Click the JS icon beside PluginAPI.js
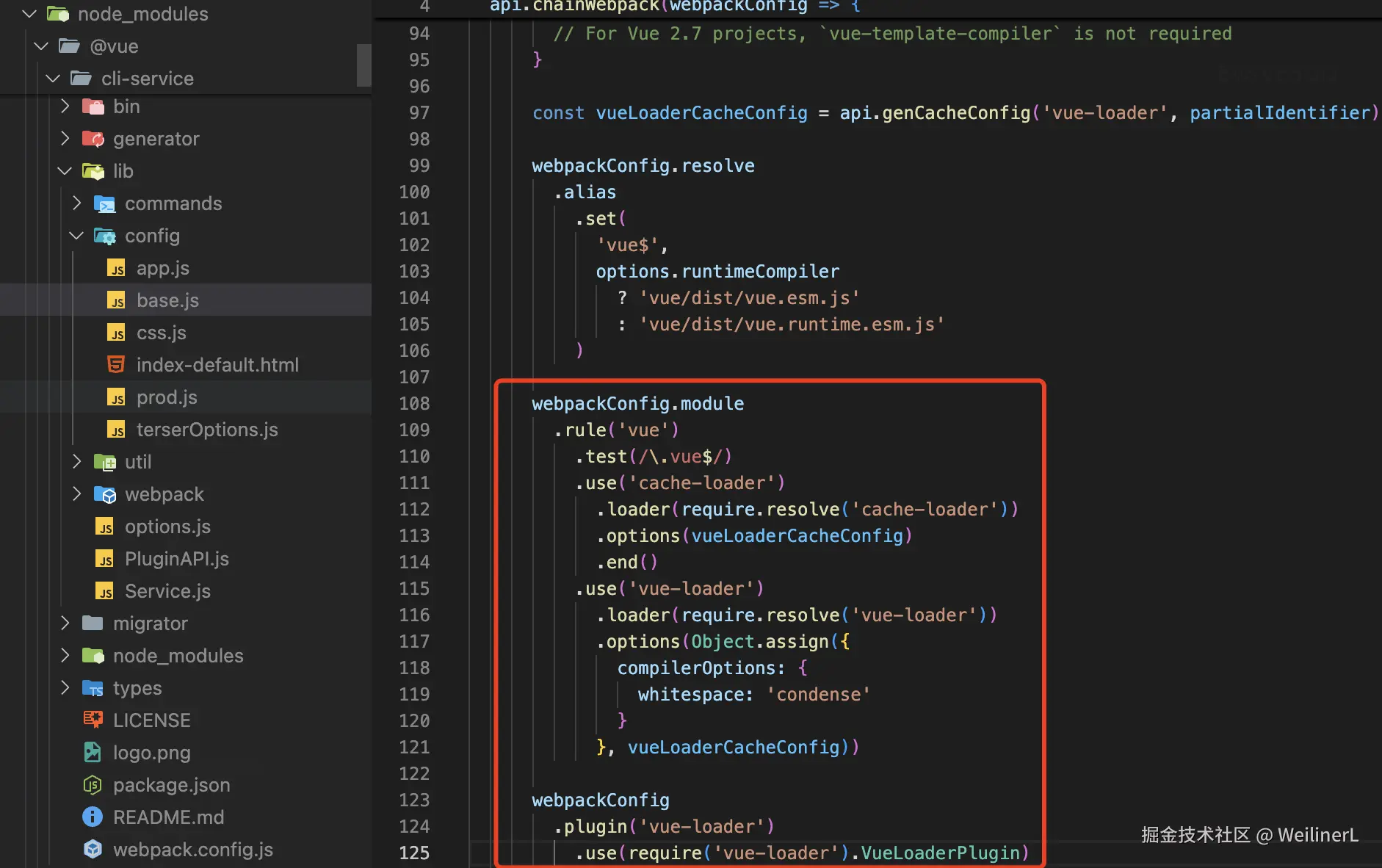The width and height of the screenshot is (1382, 868). [x=104, y=559]
